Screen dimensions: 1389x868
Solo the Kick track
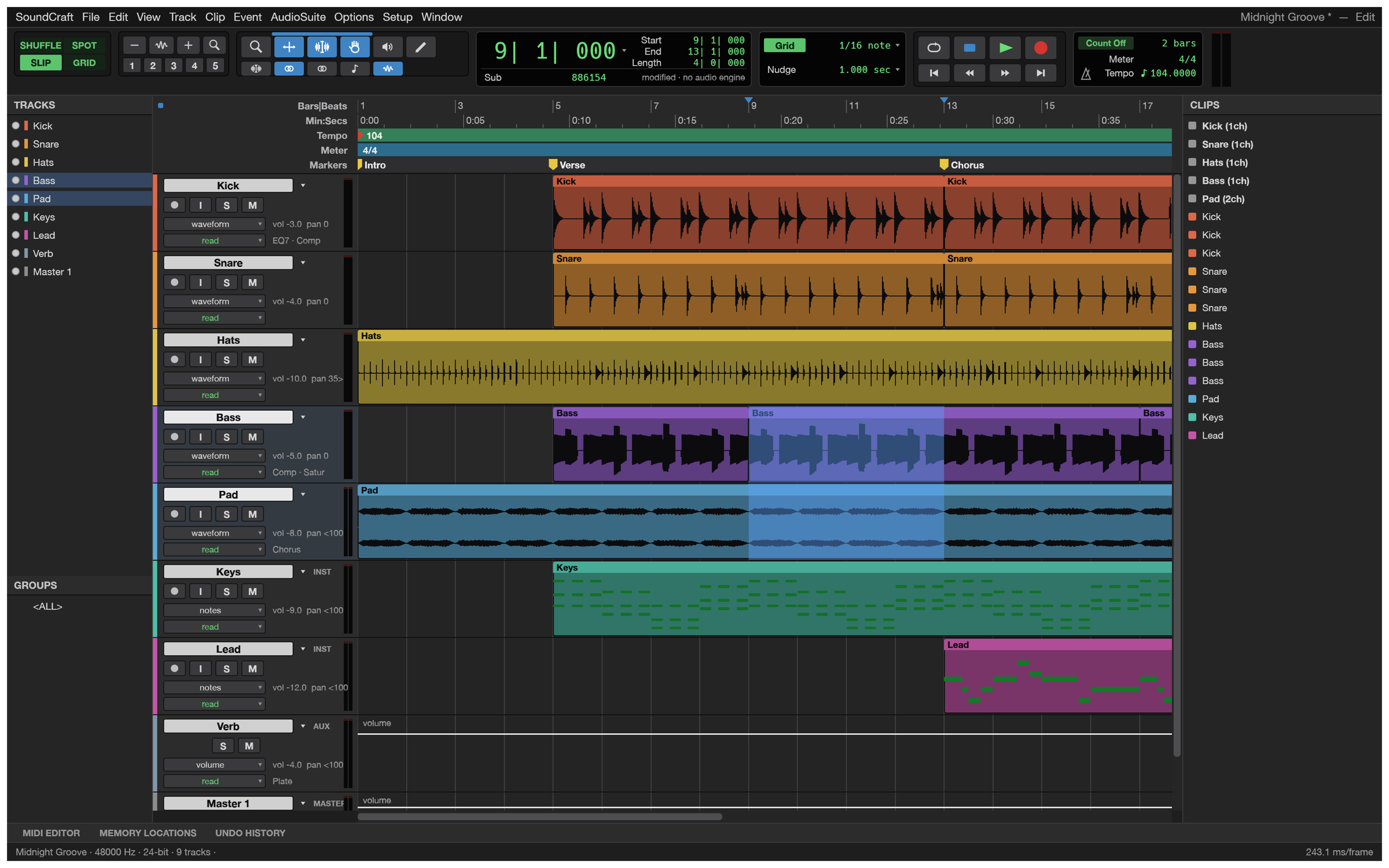226,205
